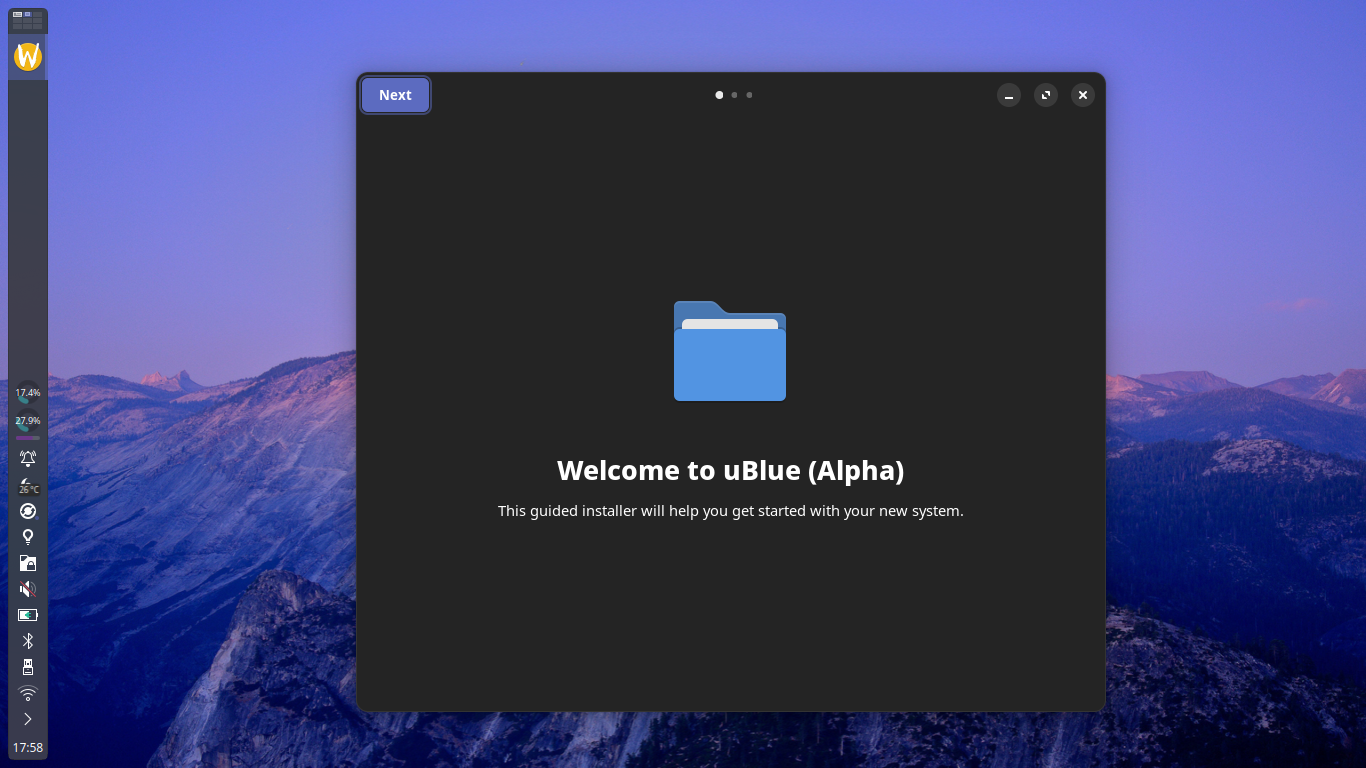The image size is (1366, 768).
Task: Click the 'This guided installer will help' description text
Action: [x=730, y=511]
